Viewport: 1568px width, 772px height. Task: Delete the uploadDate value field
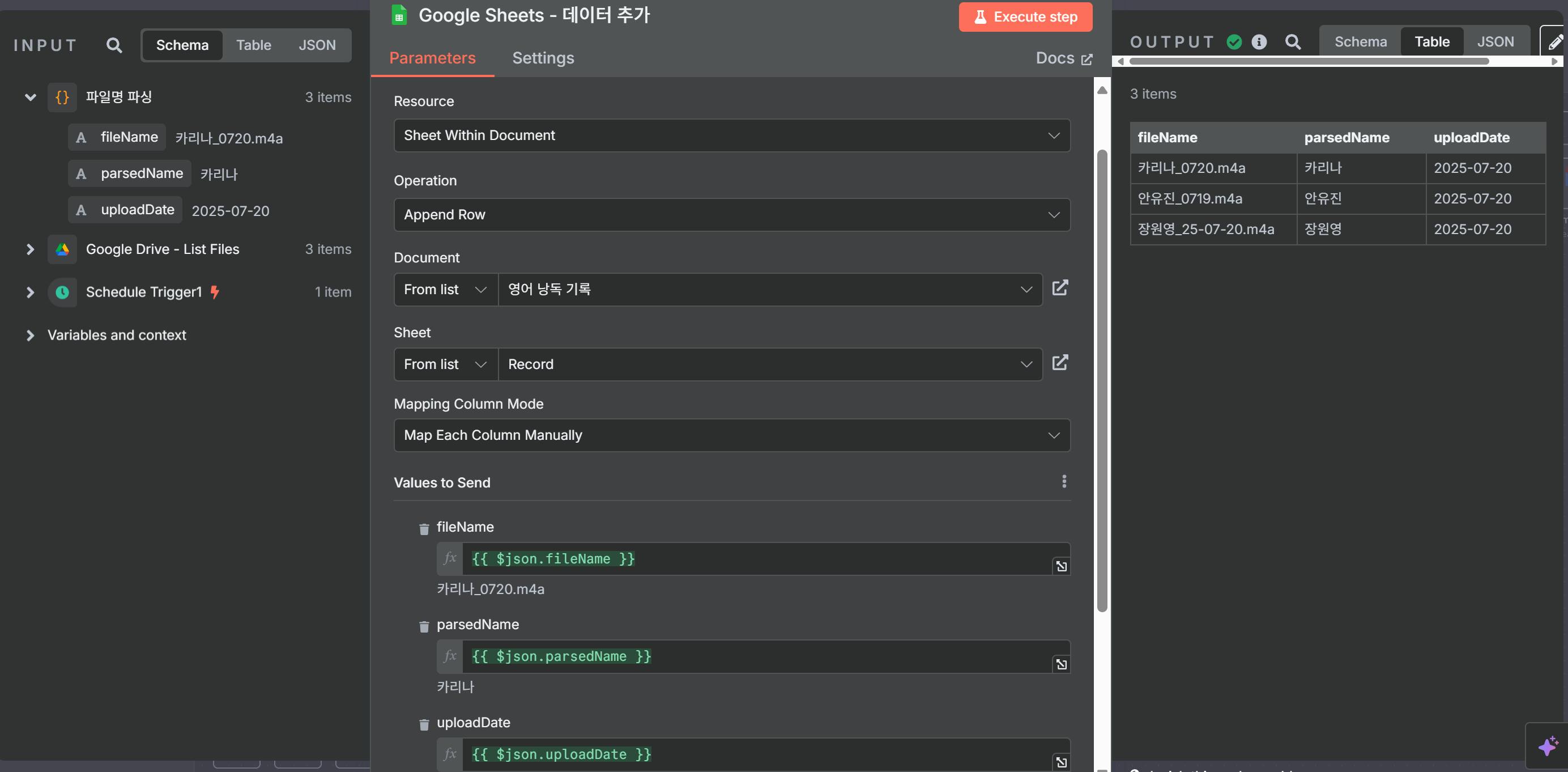[x=424, y=724]
